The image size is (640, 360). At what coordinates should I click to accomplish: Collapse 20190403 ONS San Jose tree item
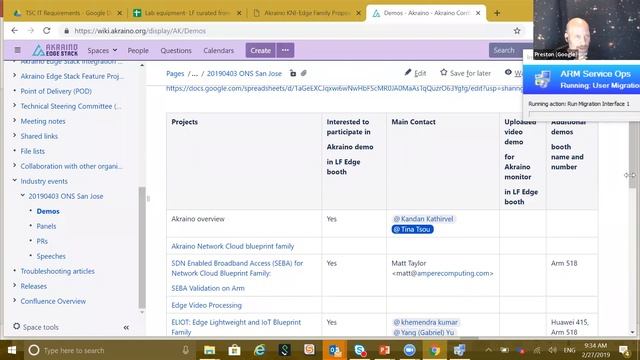coord(23,196)
